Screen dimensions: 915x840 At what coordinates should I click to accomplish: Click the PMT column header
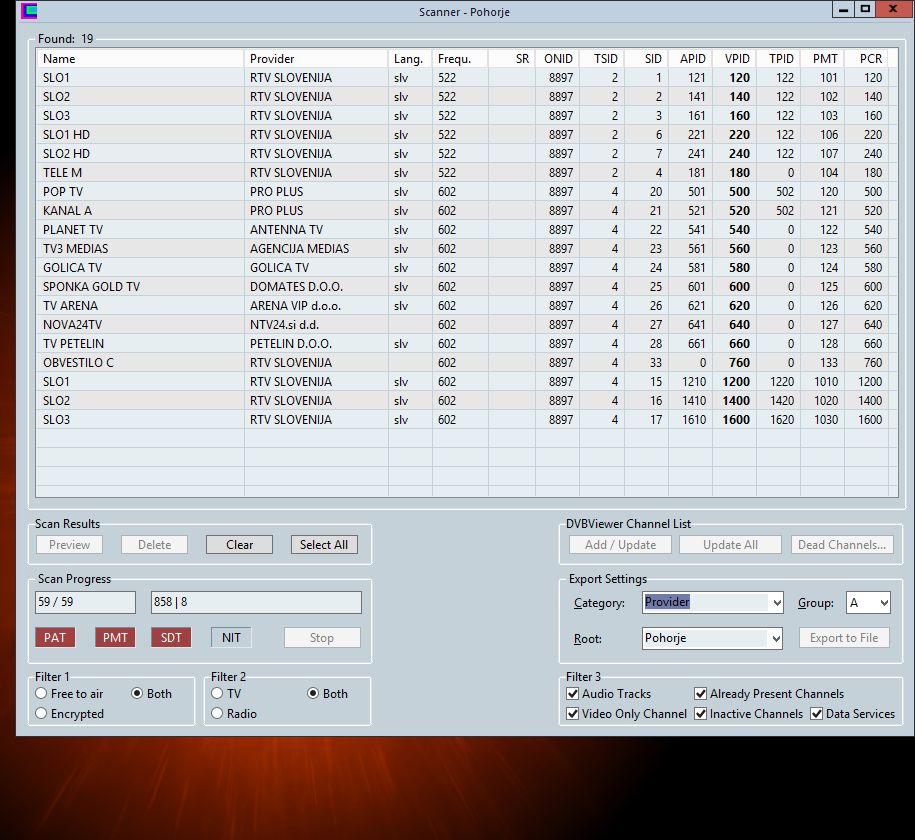point(822,59)
